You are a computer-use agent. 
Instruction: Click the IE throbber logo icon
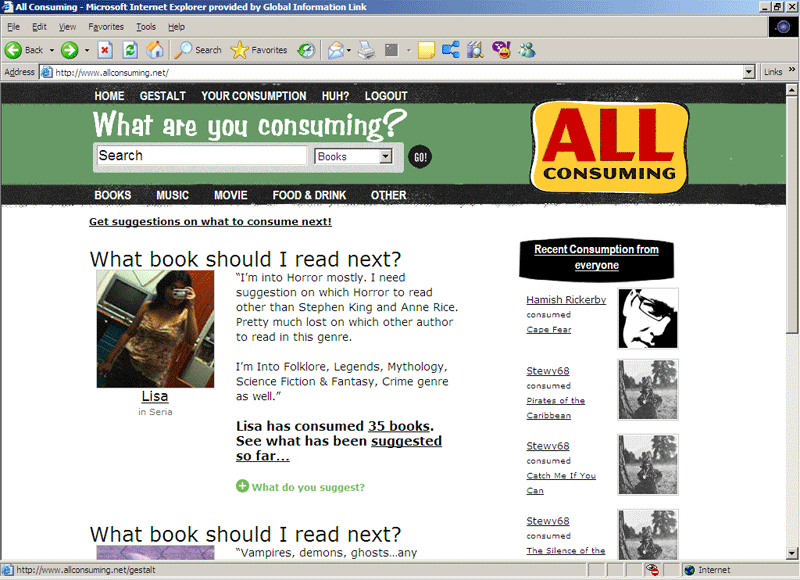[783, 27]
